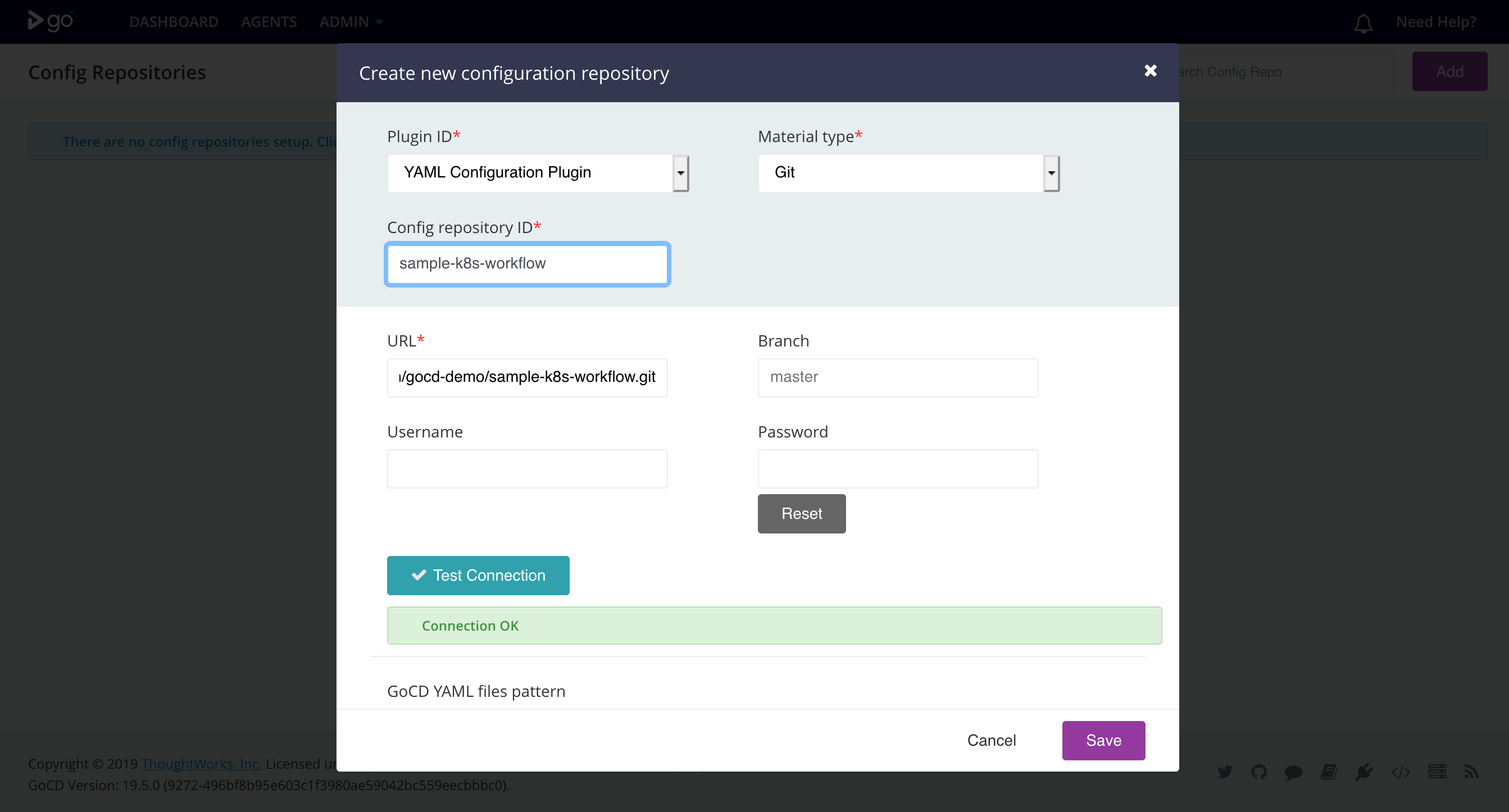The height and width of the screenshot is (812, 1509).
Task: Click the Test Connection button
Action: coord(478,576)
